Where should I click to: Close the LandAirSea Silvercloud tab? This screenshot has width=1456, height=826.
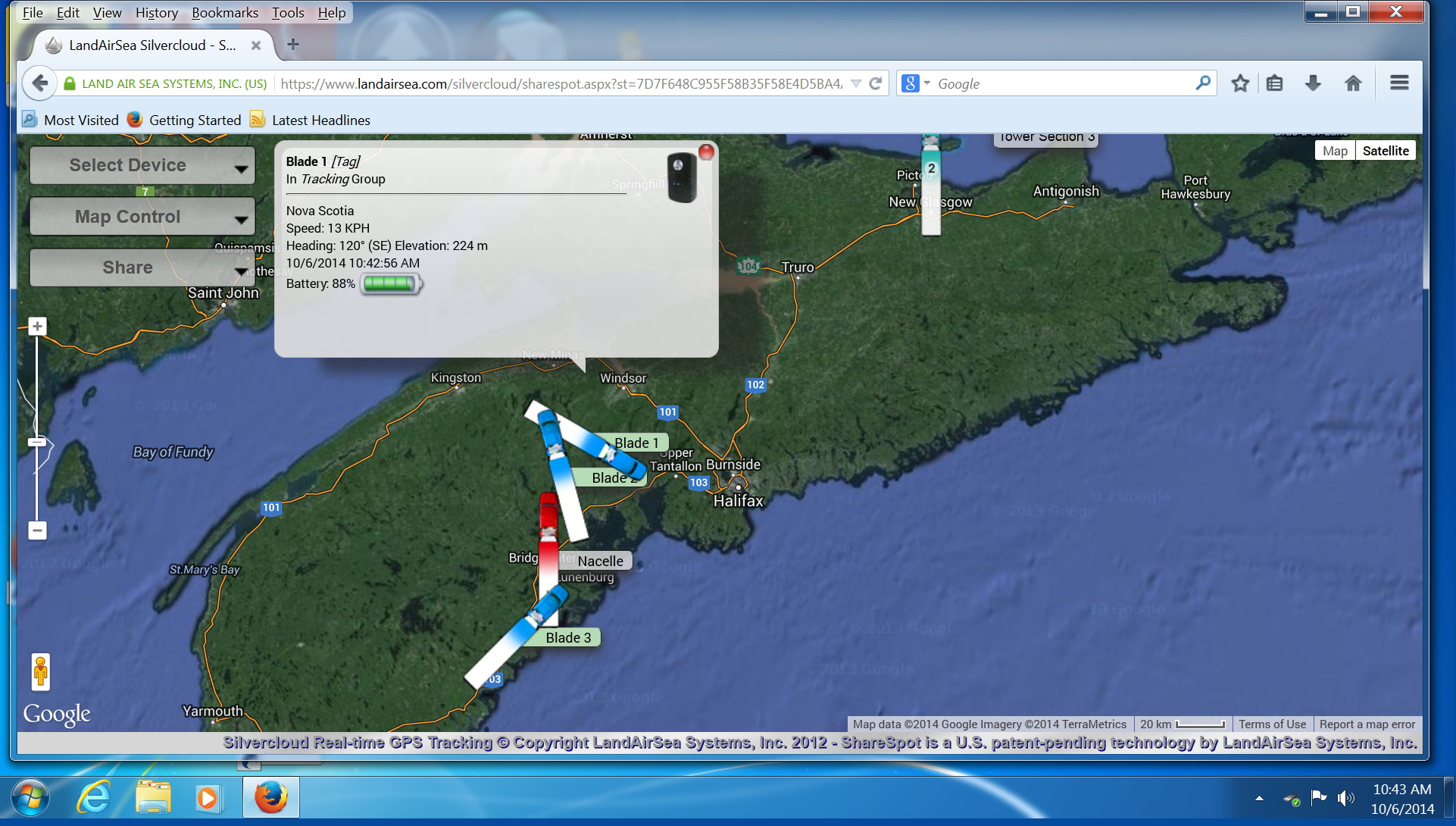point(256,45)
